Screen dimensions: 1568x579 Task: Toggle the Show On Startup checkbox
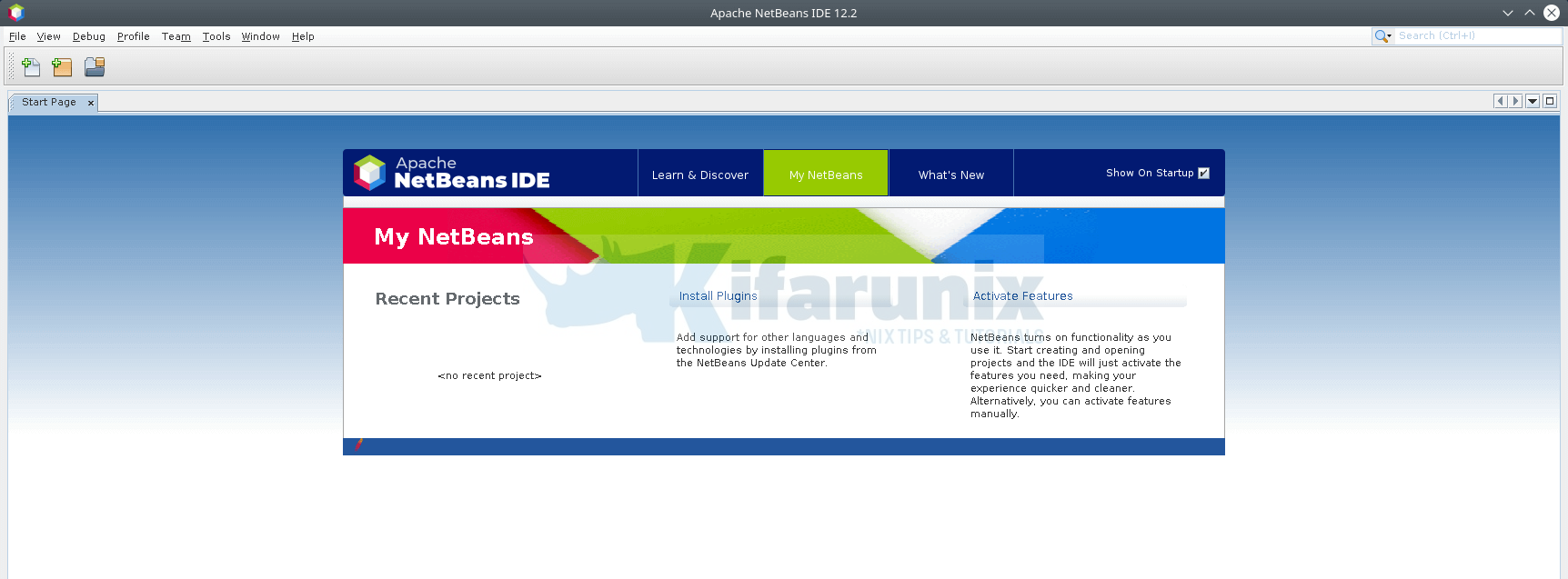pos(1204,173)
